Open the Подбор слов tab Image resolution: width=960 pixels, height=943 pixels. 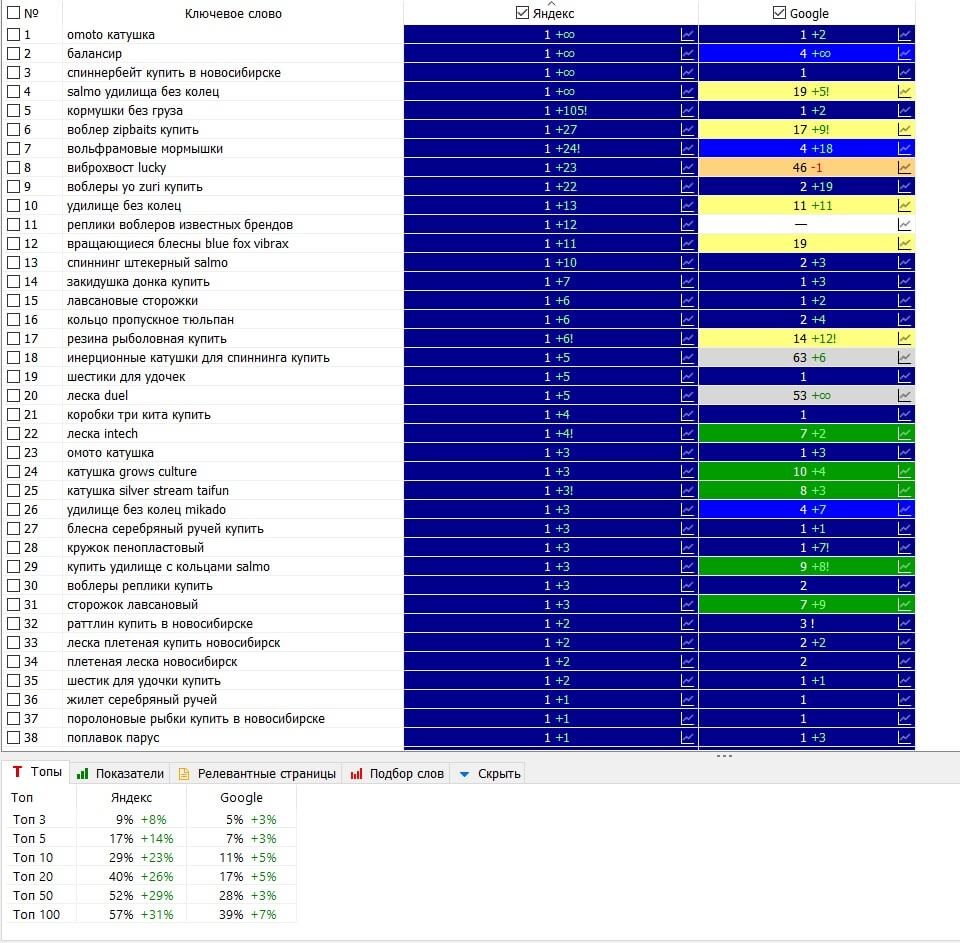pos(397,774)
